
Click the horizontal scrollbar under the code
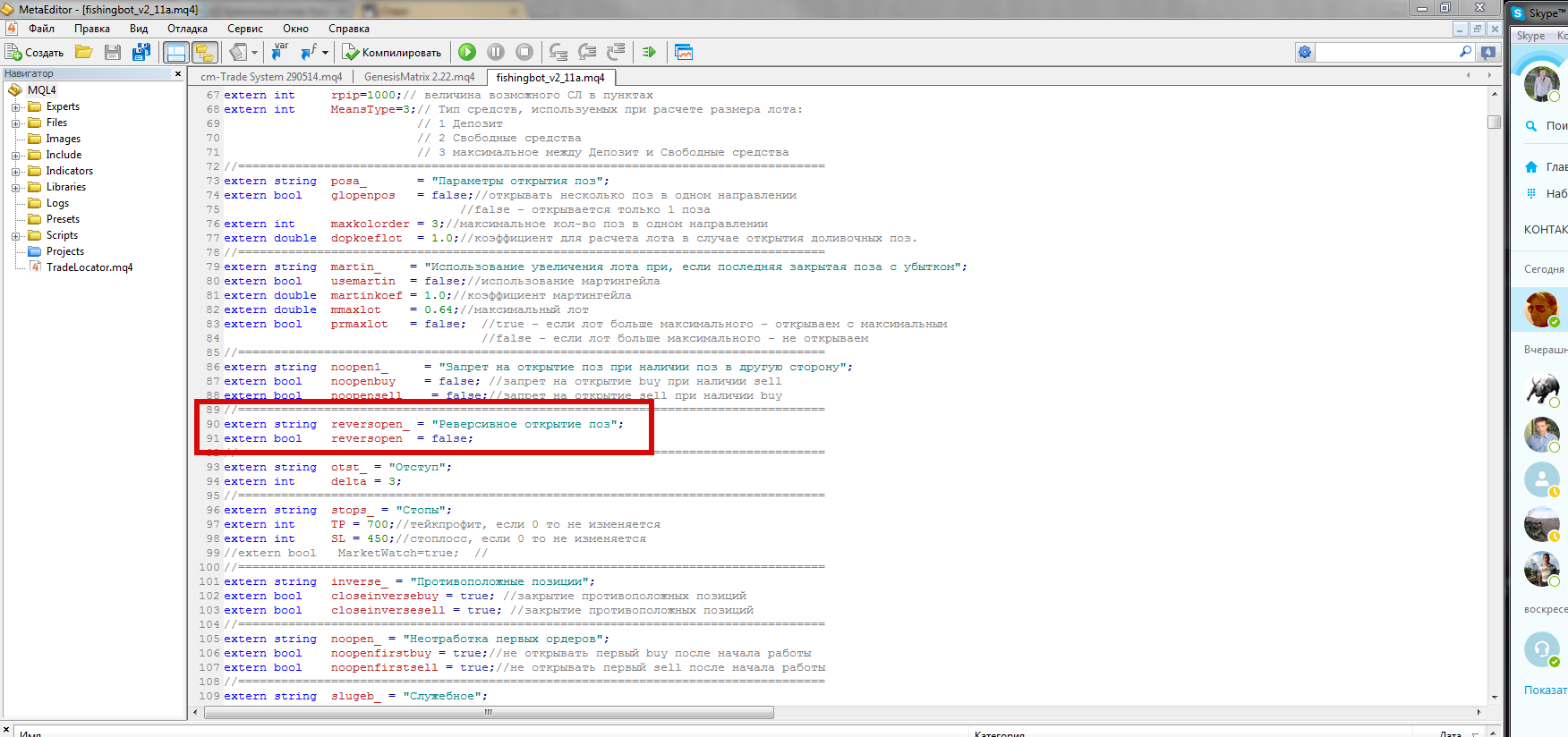click(x=489, y=713)
